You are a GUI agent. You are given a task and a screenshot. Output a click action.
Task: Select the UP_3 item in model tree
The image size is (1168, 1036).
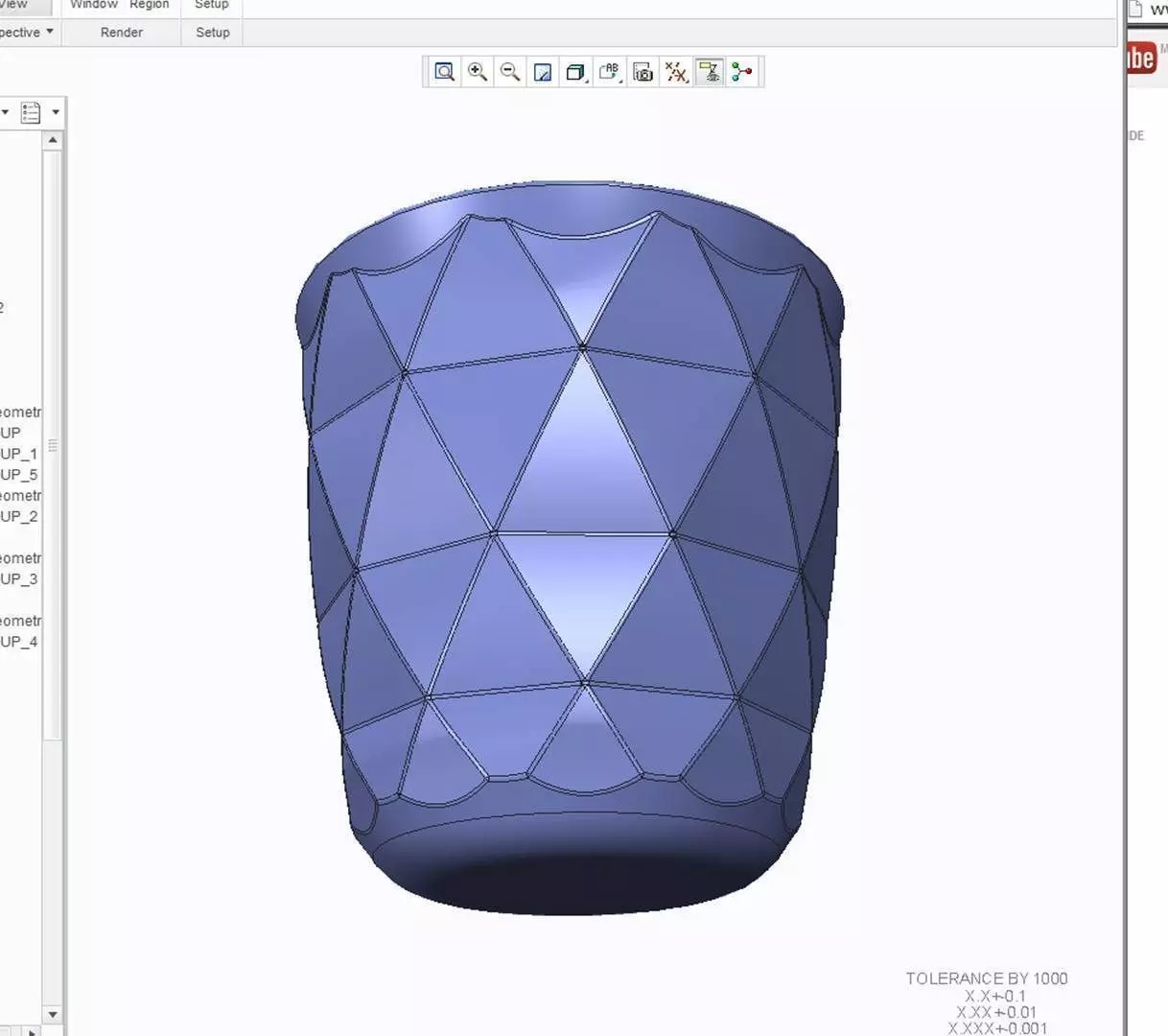click(x=19, y=579)
